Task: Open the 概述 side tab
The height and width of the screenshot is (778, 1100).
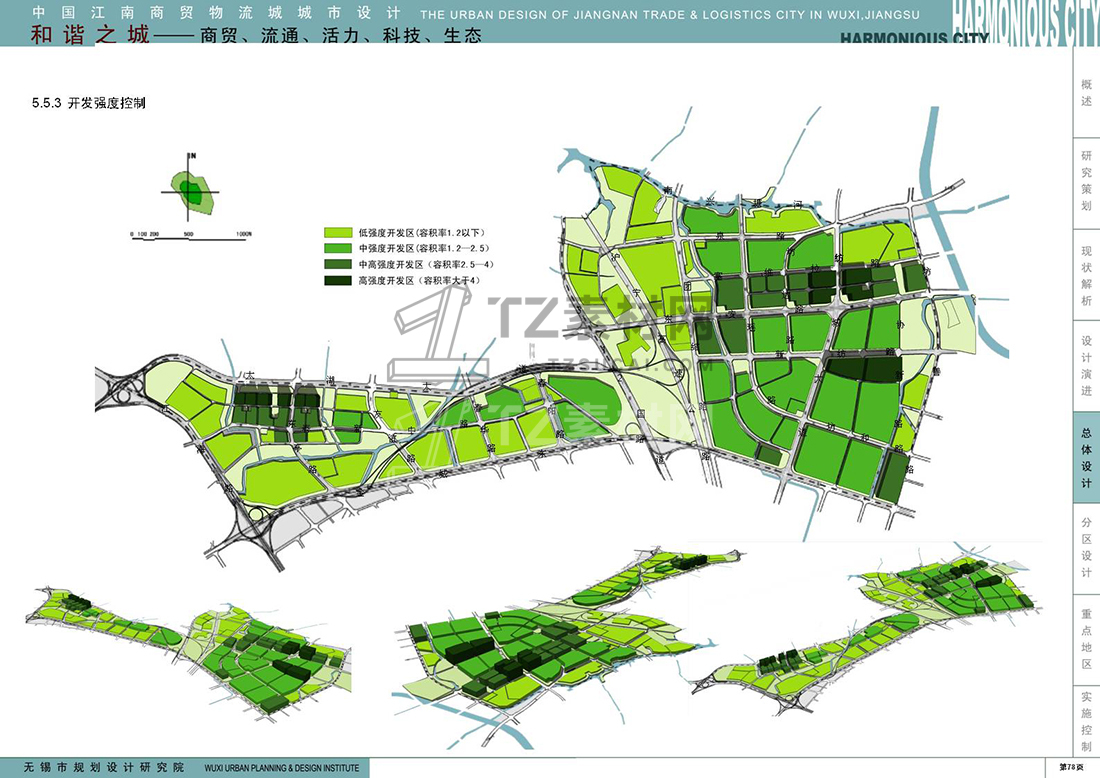Action: click(1086, 94)
